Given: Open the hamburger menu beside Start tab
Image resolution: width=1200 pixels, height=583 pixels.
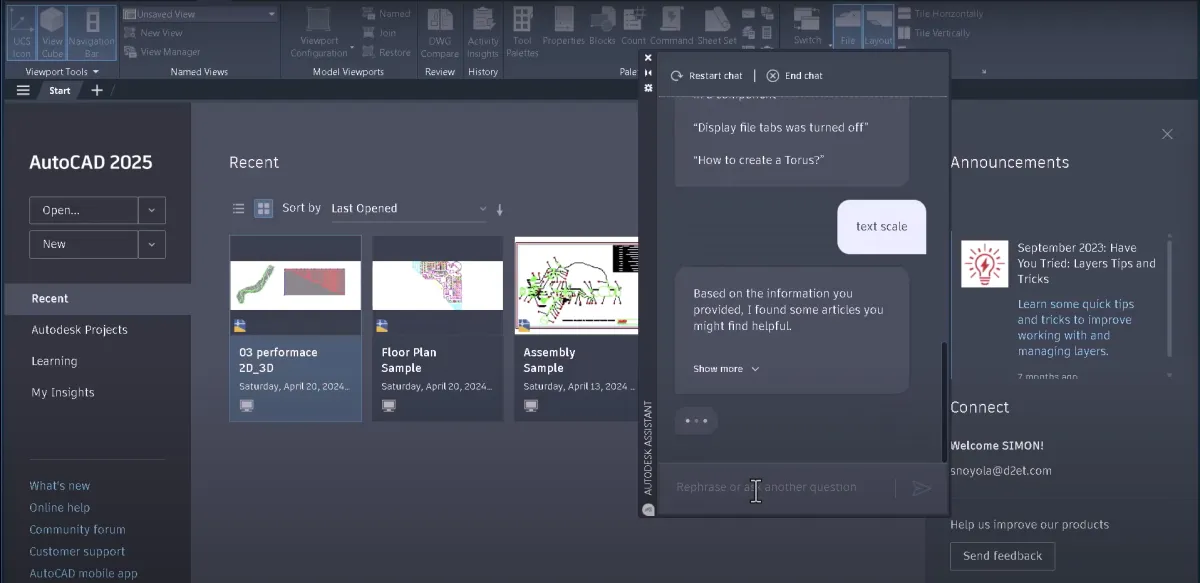Looking at the screenshot, I should (x=23, y=90).
